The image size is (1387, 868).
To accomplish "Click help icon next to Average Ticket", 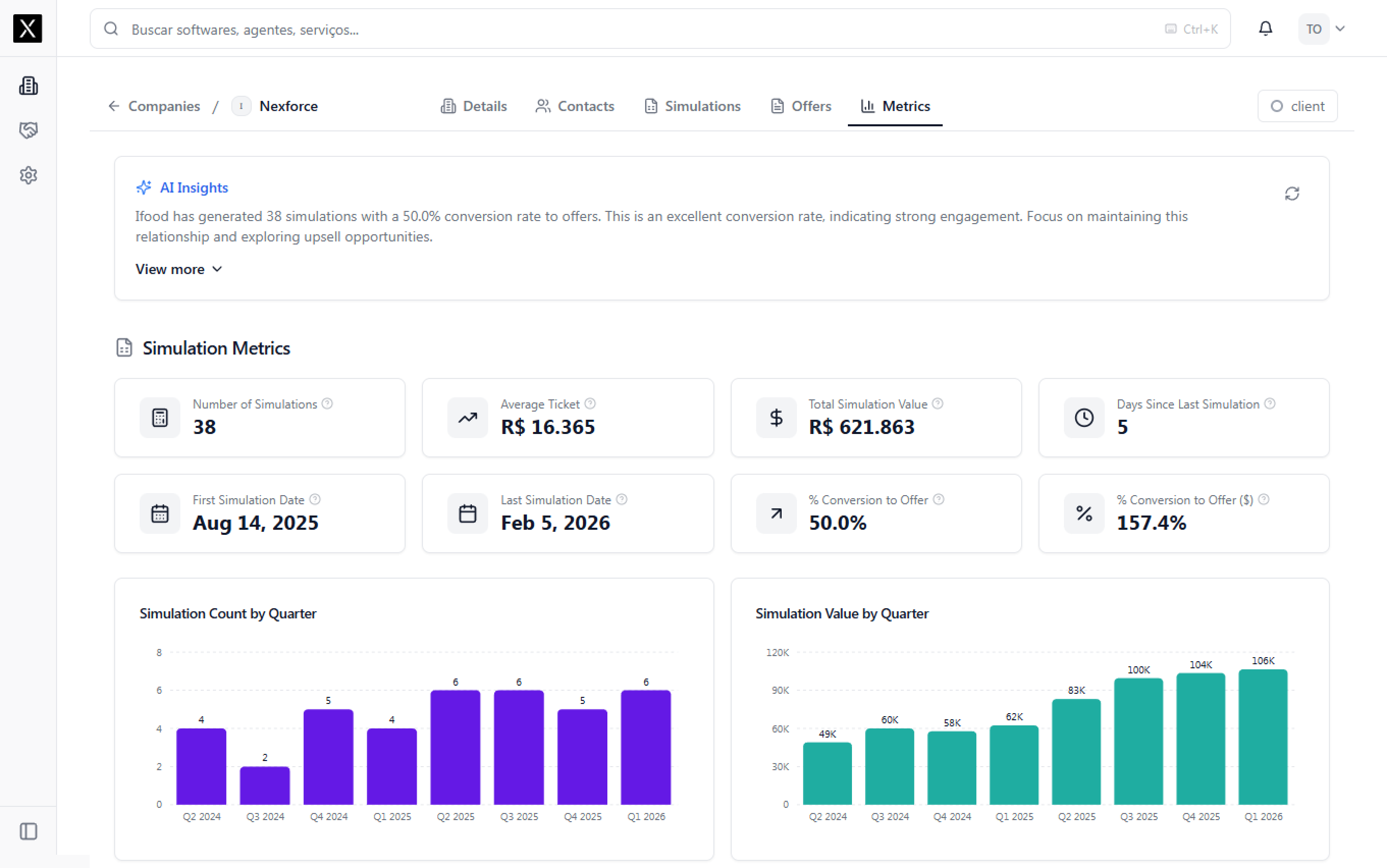I will (x=590, y=403).
